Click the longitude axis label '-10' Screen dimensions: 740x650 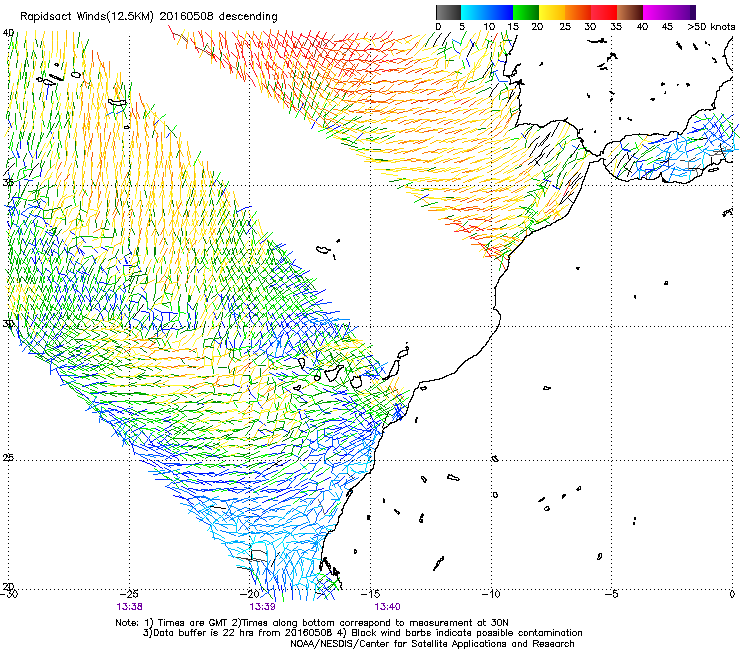point(491,594)
